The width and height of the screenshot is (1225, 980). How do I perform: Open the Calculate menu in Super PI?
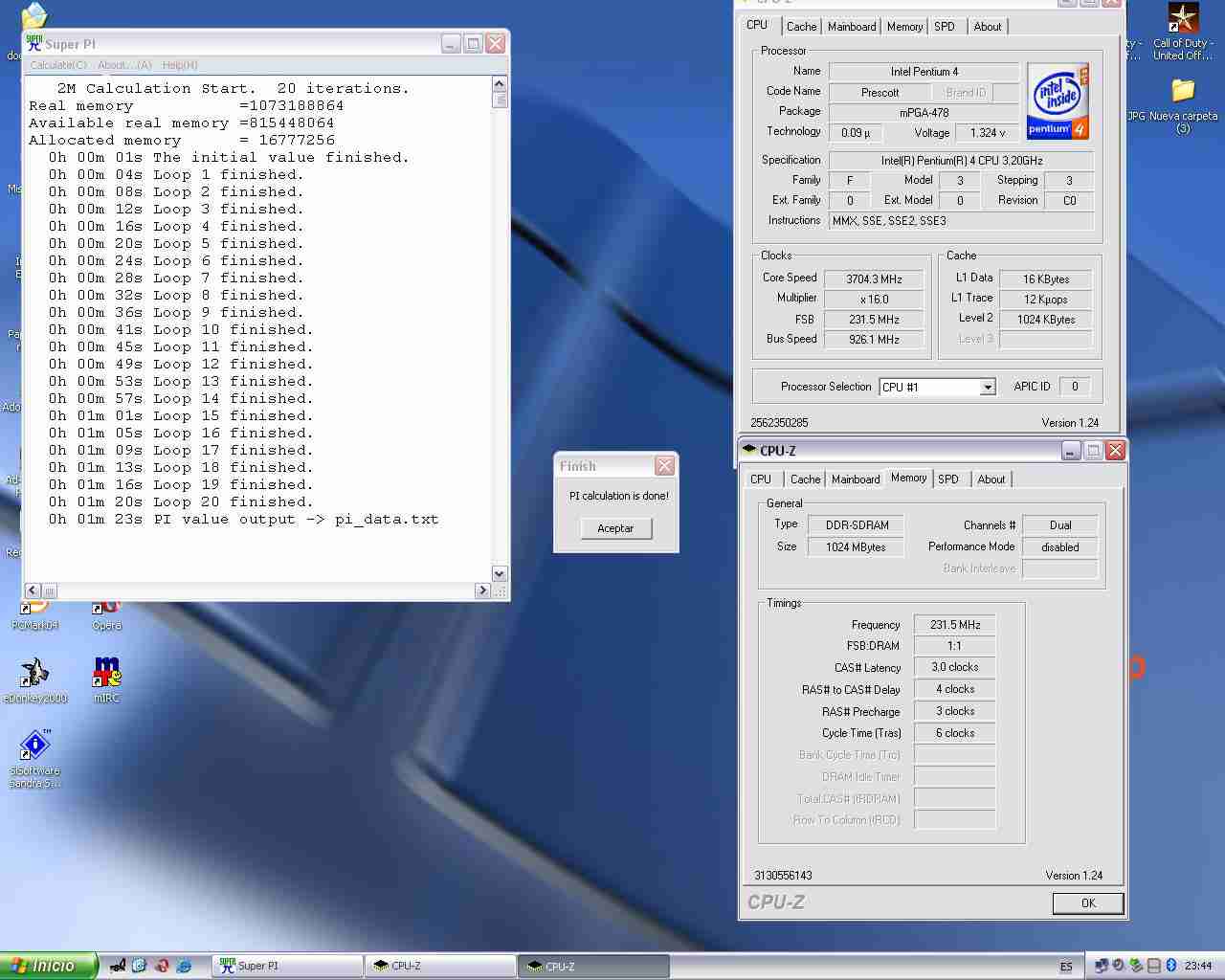click(x=58, y=65)
